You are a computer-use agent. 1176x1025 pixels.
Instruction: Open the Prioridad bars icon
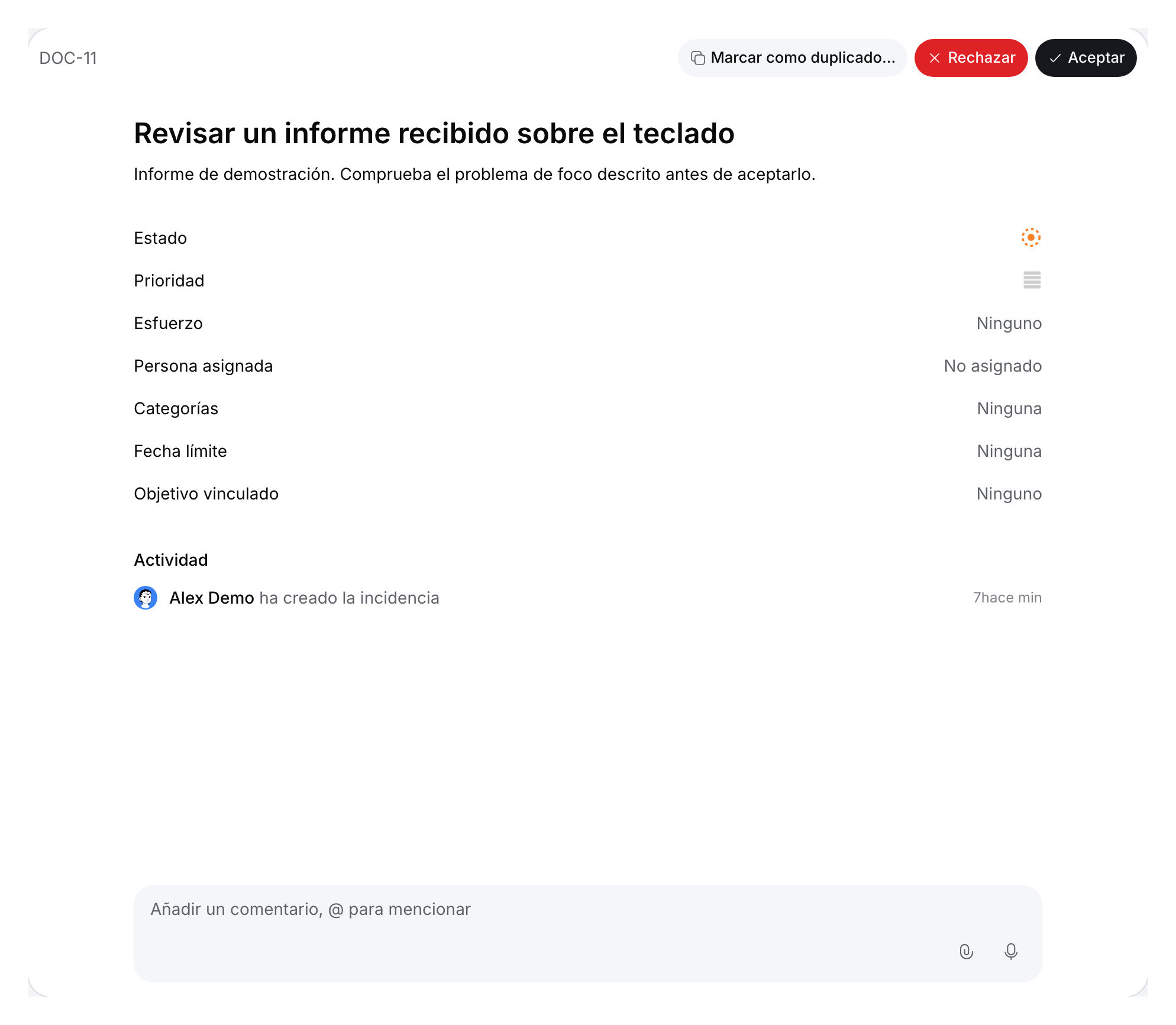1032,280
